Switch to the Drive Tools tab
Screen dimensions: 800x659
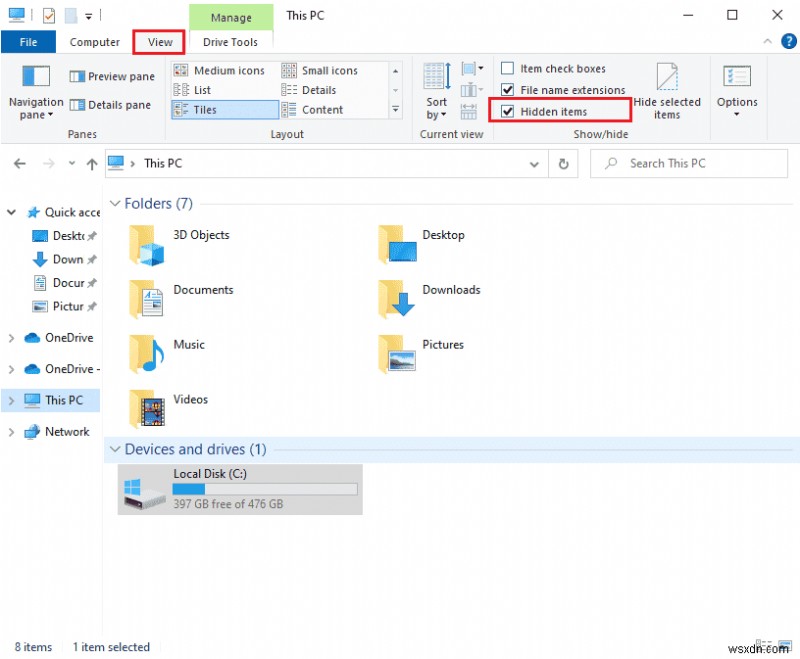click(x=232, y=42)
